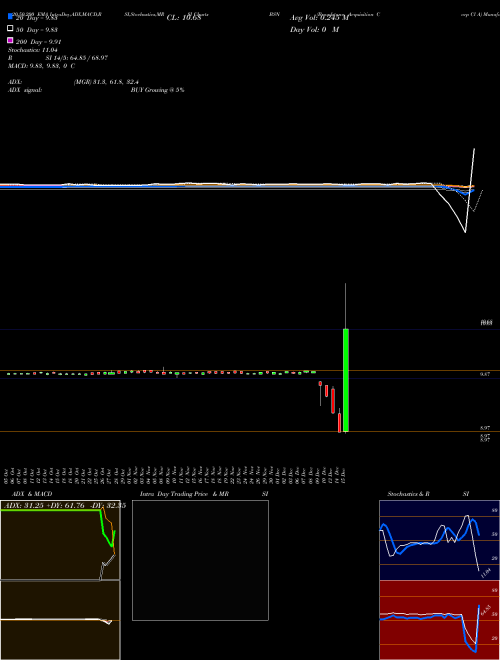Click the '(MGR) 31.3, 61.8, 32.4' values
The width and height of the screenshot is (500, 660).
(x=106, y=82)
